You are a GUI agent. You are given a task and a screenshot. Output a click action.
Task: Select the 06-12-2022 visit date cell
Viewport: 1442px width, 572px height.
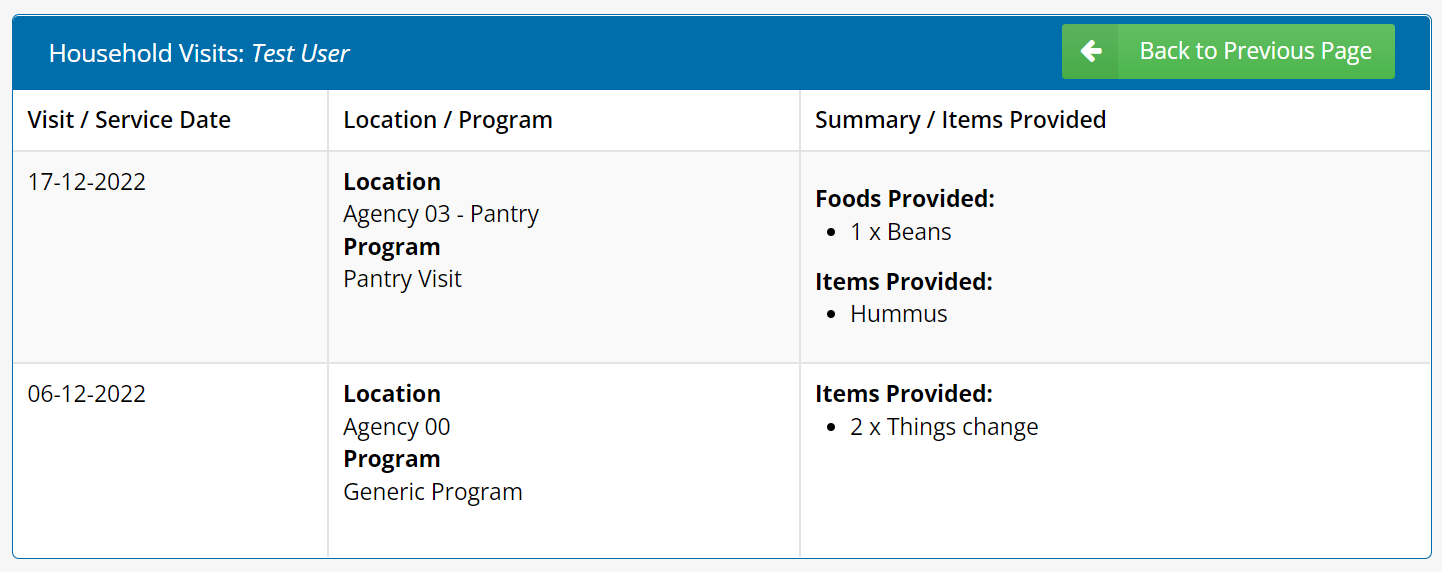click(x=87, y=394)
